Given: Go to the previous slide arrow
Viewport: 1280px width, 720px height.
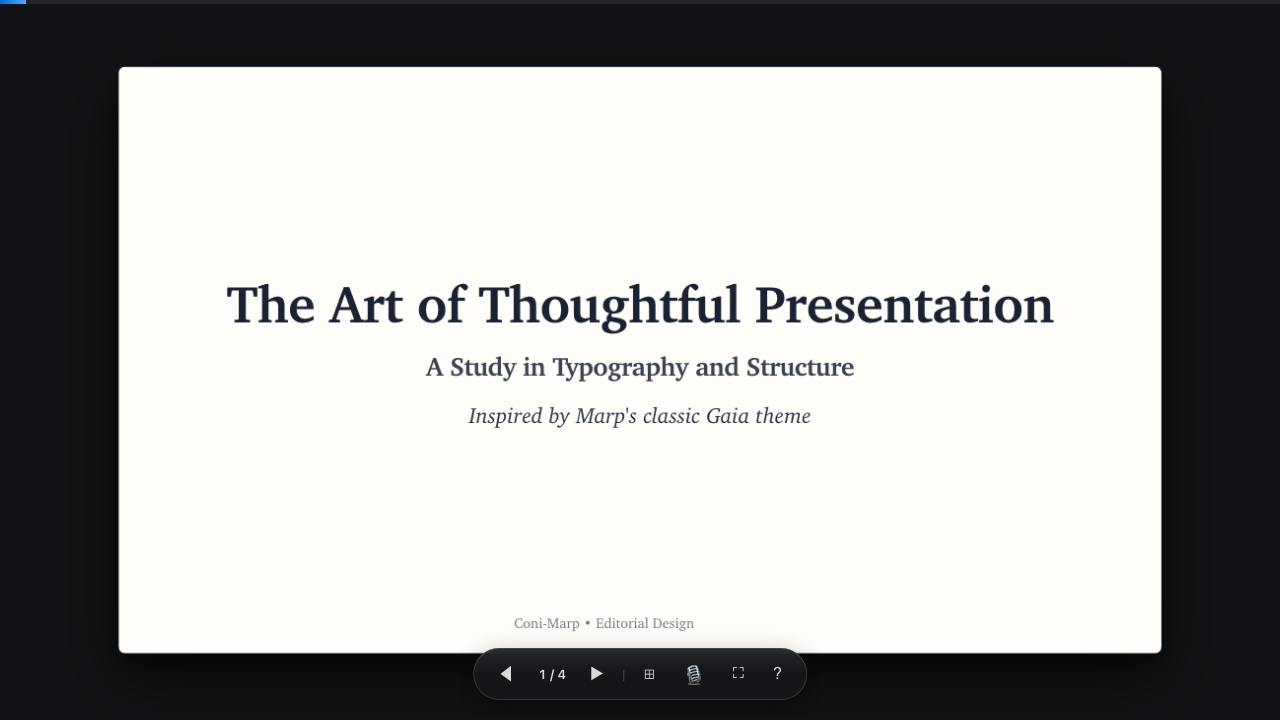Looking at the screenshot, I should point(506,674).
